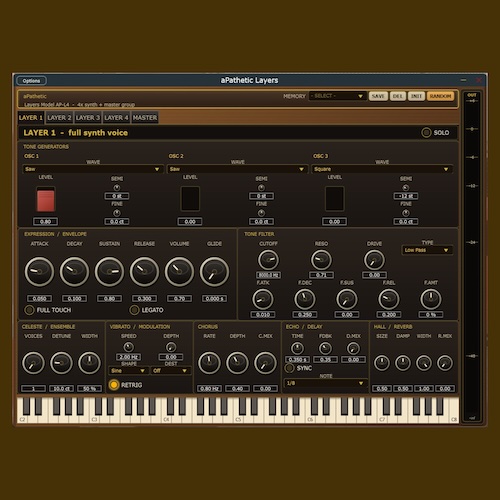Screen dimensions: 500x500
Task: Click the Save button
Action: point(378,96)
